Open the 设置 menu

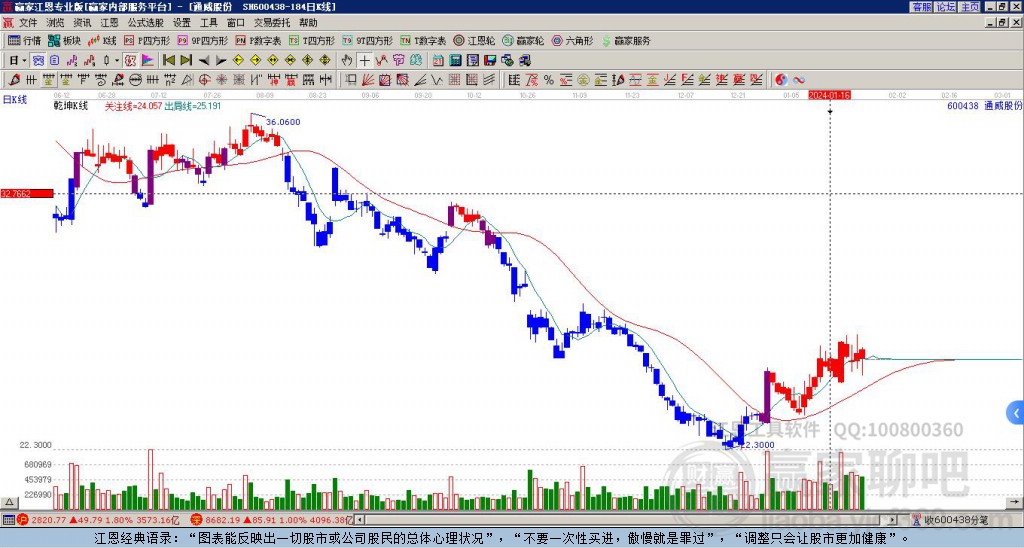coord(182,23)
